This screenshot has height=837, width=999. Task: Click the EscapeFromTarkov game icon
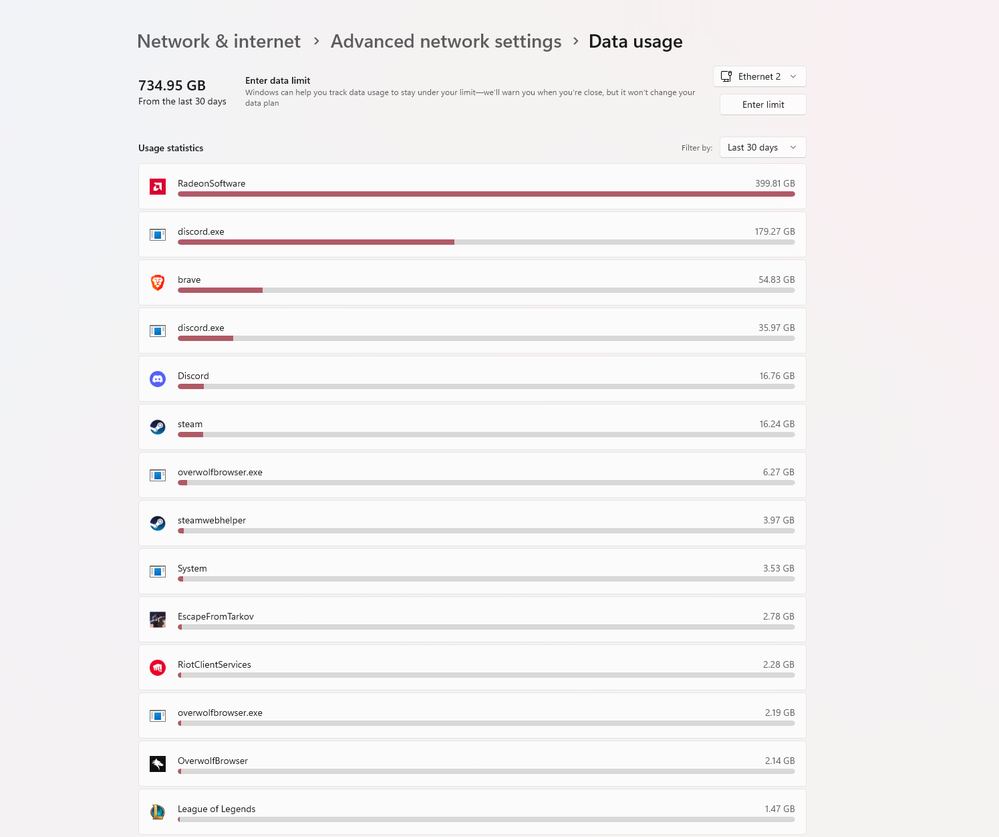pyautogui.click(x=157, y=619)
